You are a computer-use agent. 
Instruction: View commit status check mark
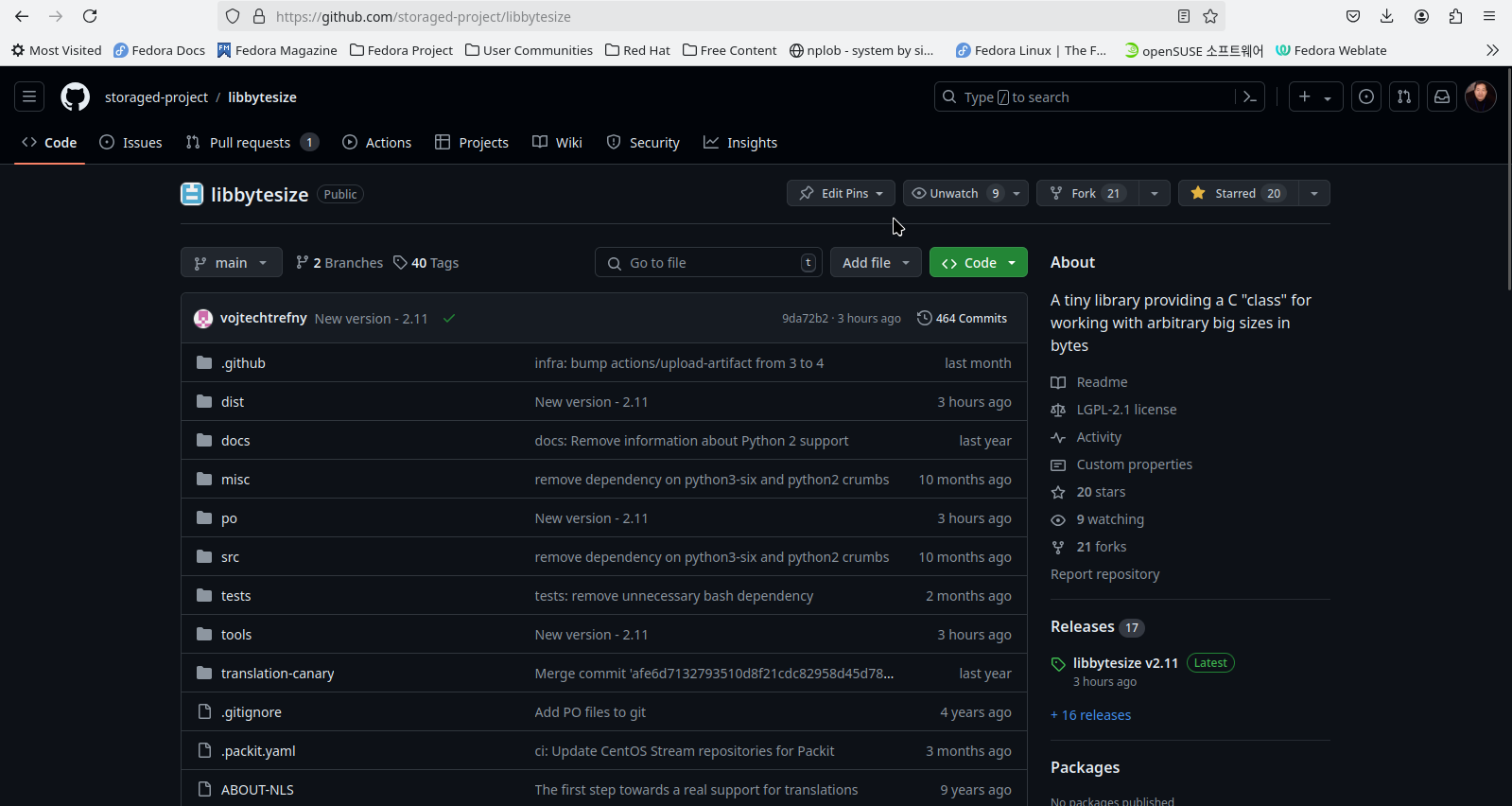(449, 319)
